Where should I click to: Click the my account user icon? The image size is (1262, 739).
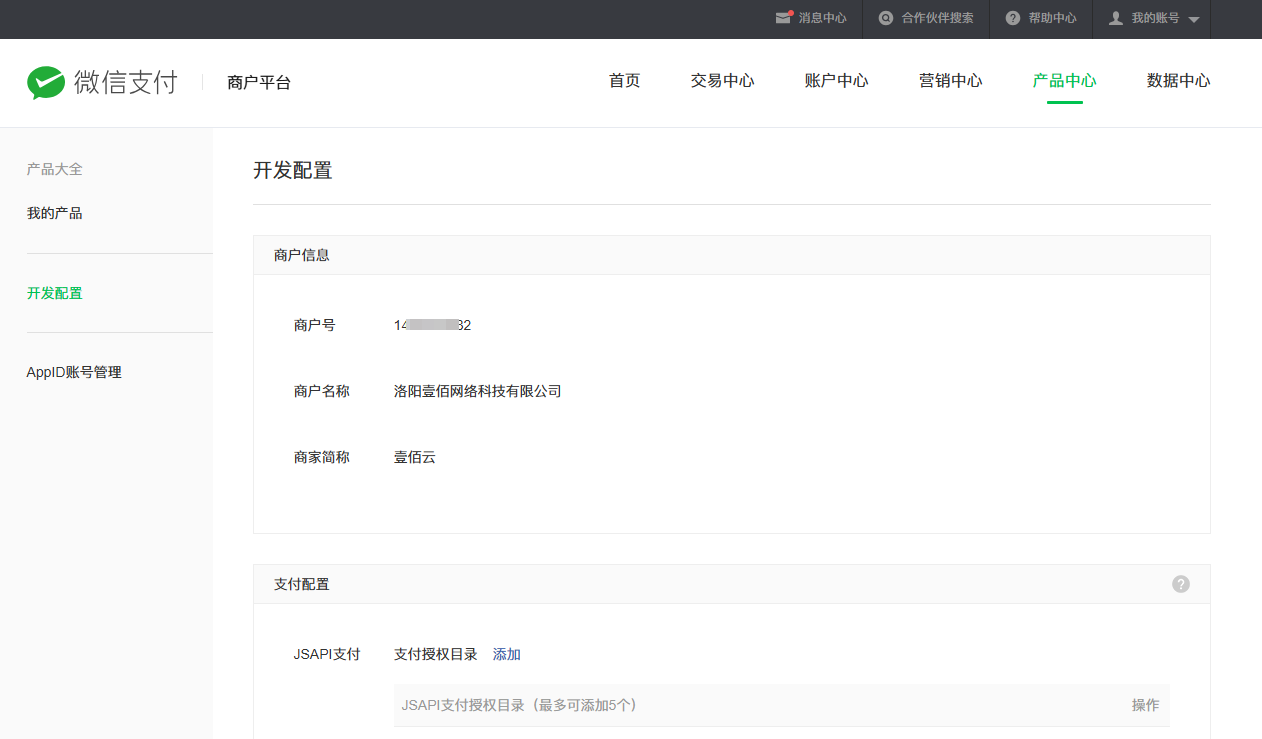1116,18
